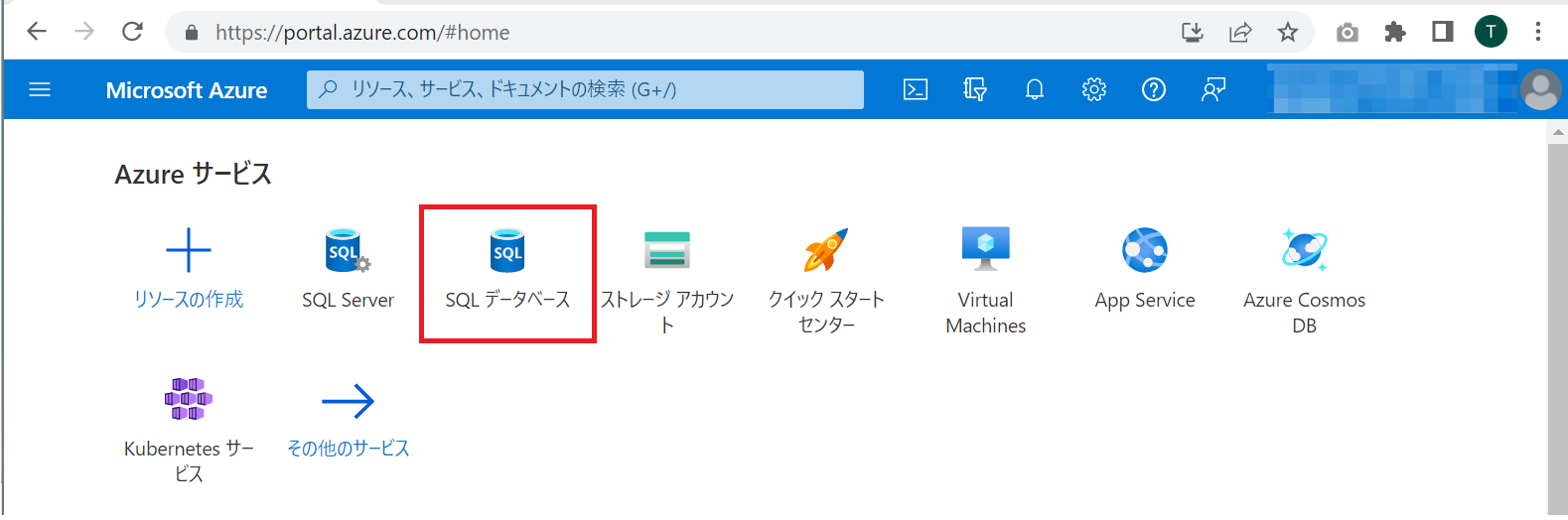Screen dimensions: 1568x520
Task: Click the address bar URL
Action: (x=362, y=33)
